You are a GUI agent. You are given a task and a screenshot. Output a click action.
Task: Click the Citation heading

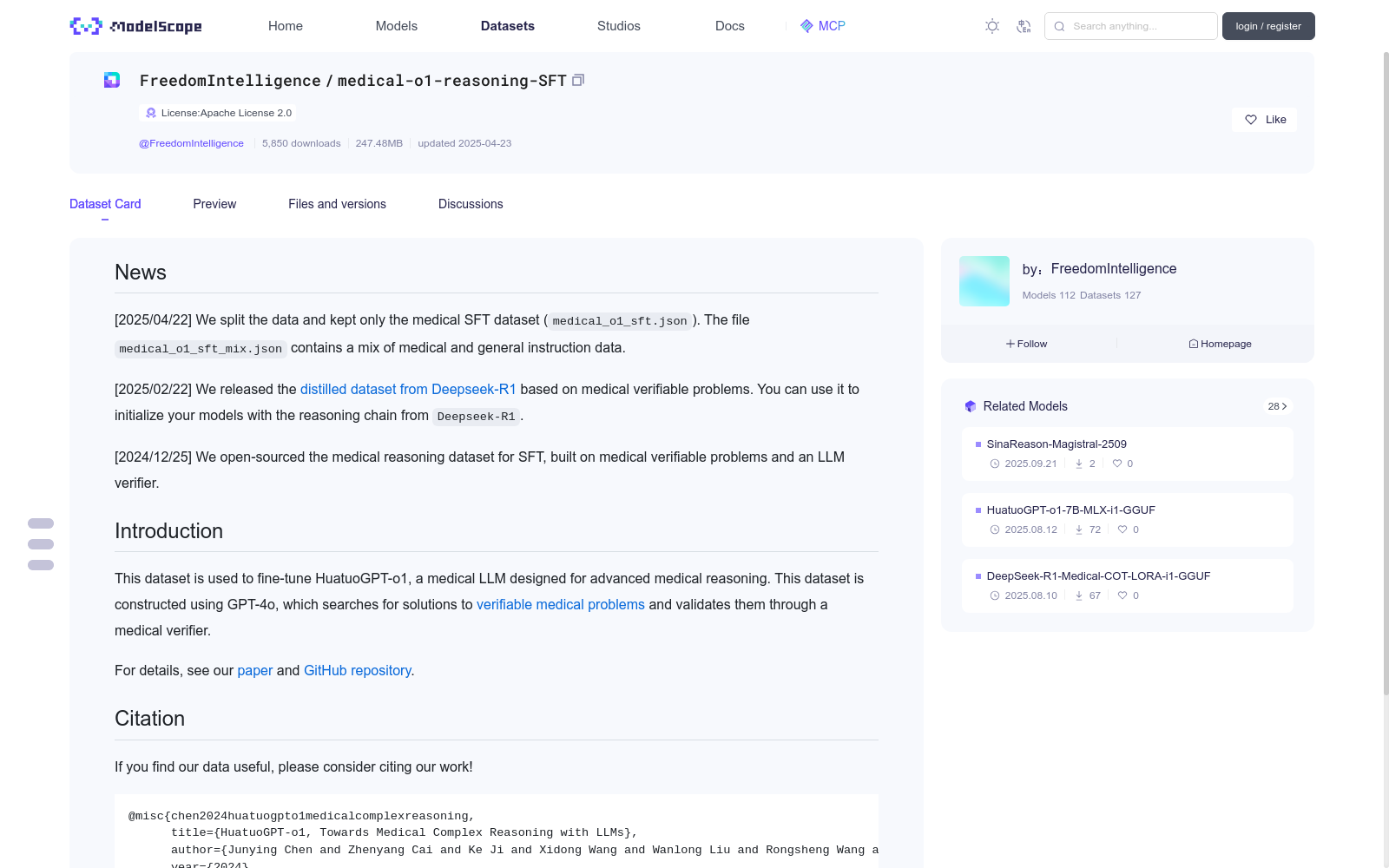coord(149,719)
